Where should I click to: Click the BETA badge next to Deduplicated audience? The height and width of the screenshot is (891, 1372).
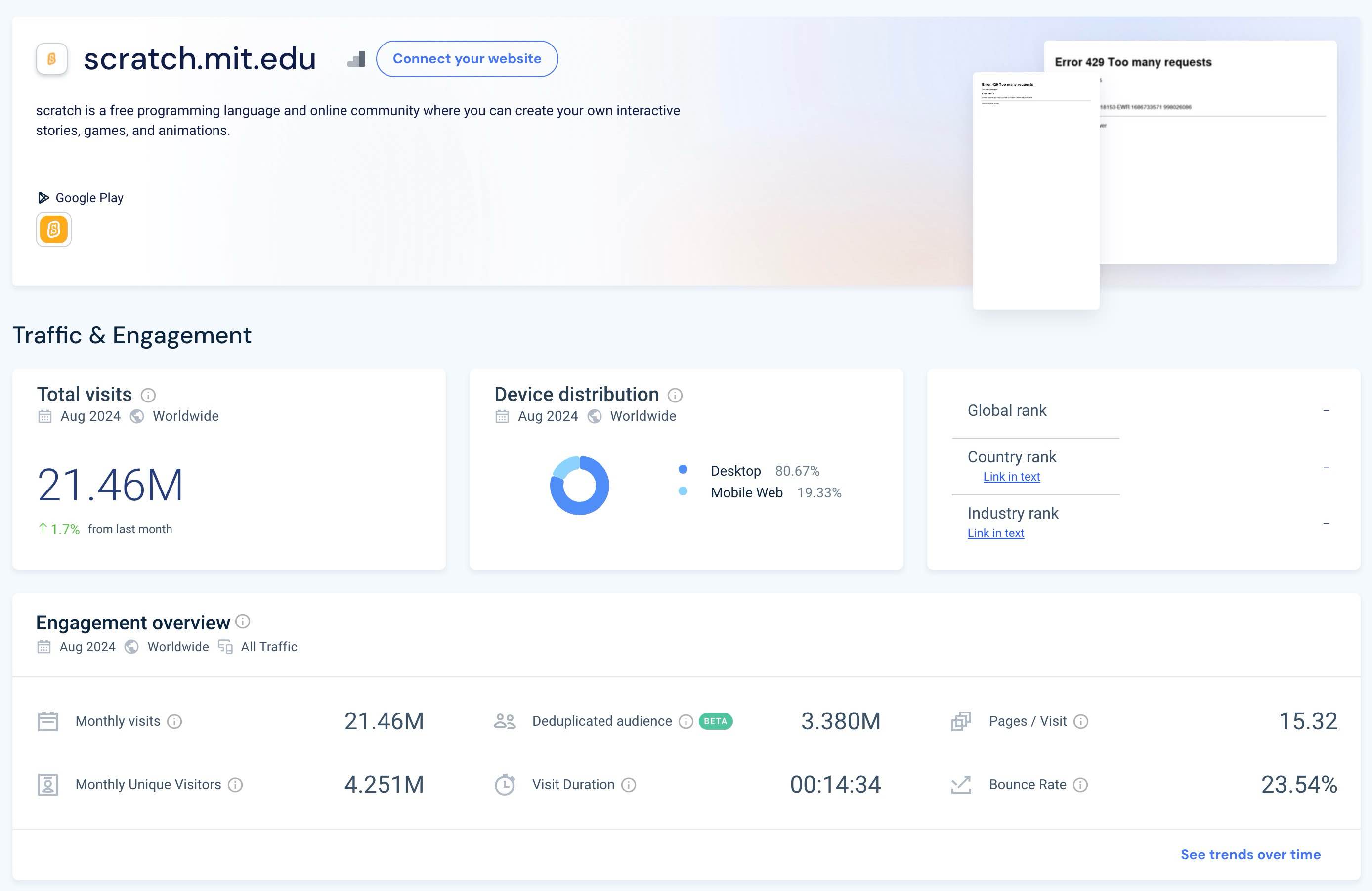coord(715,722)
